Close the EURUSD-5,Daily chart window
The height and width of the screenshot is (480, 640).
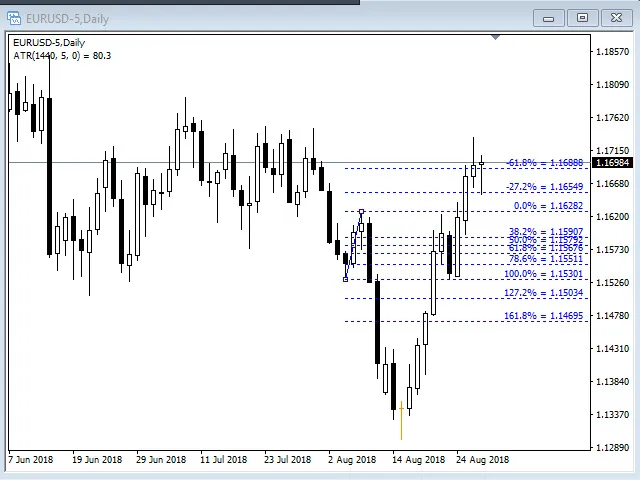click(616, 18)
